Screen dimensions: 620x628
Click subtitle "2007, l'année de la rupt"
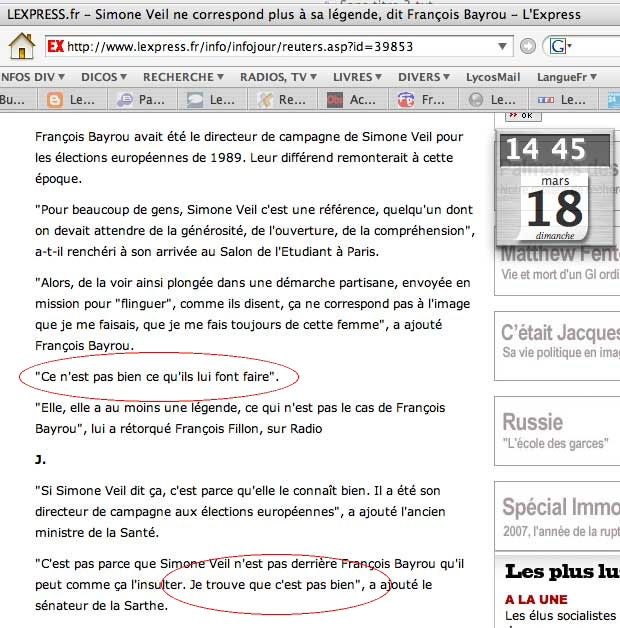(x=562, y=531)
